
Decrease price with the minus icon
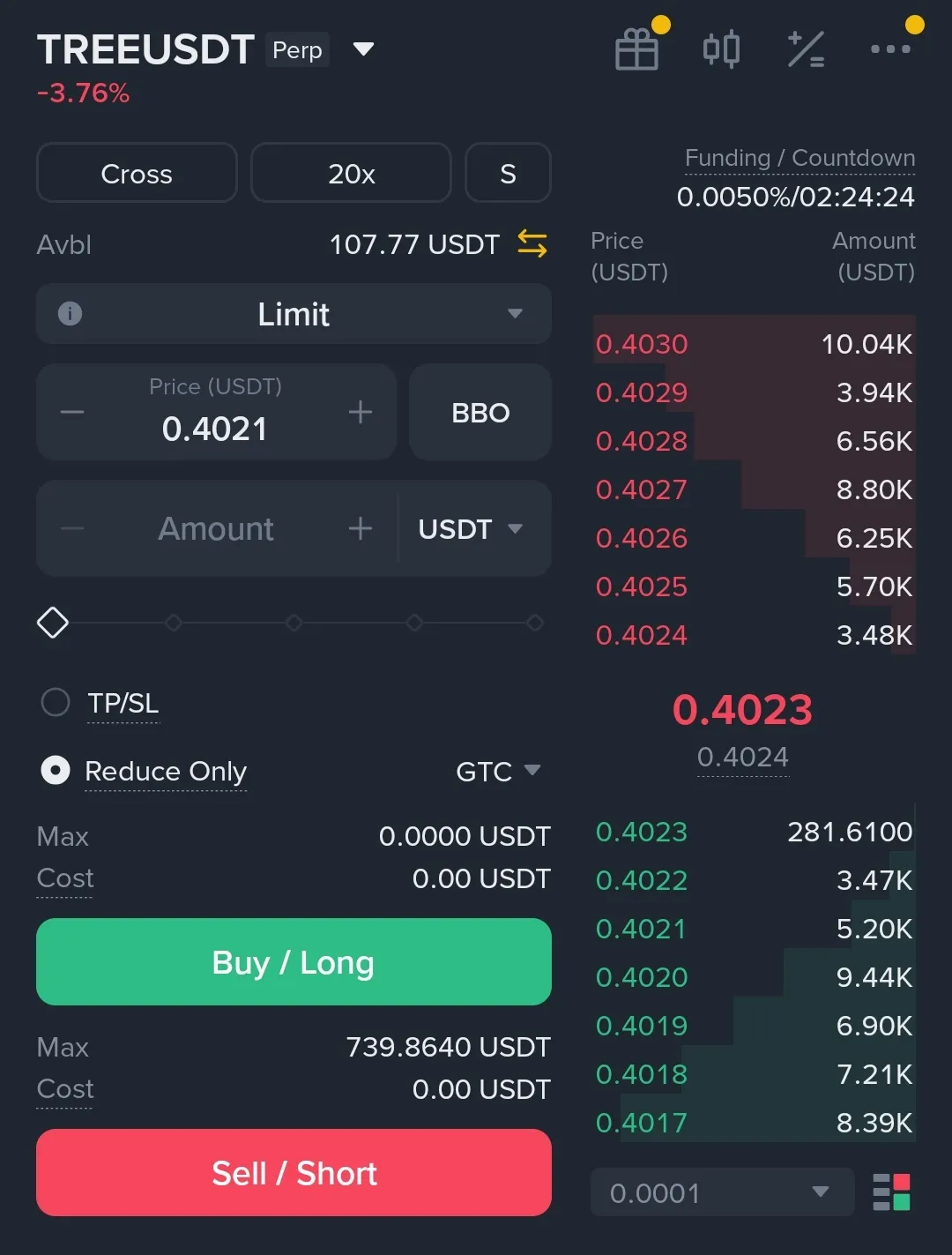72,412
